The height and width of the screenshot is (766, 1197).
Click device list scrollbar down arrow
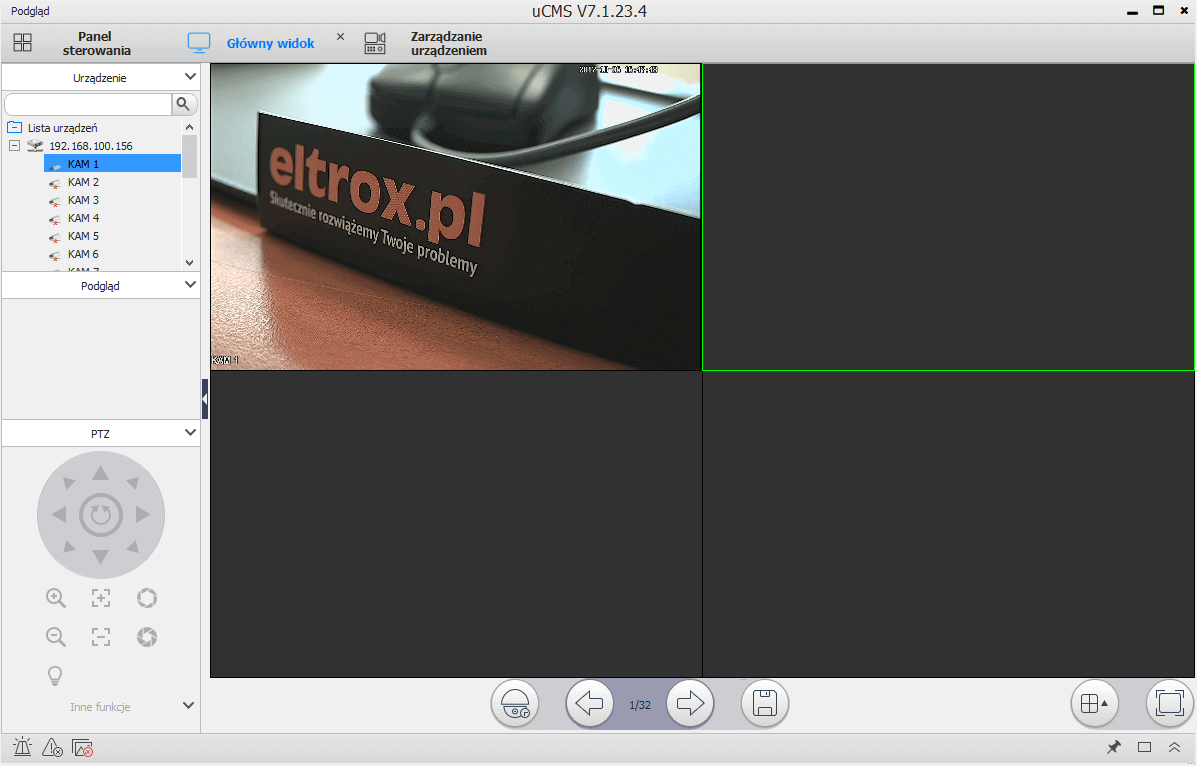(x=189, y=263)
